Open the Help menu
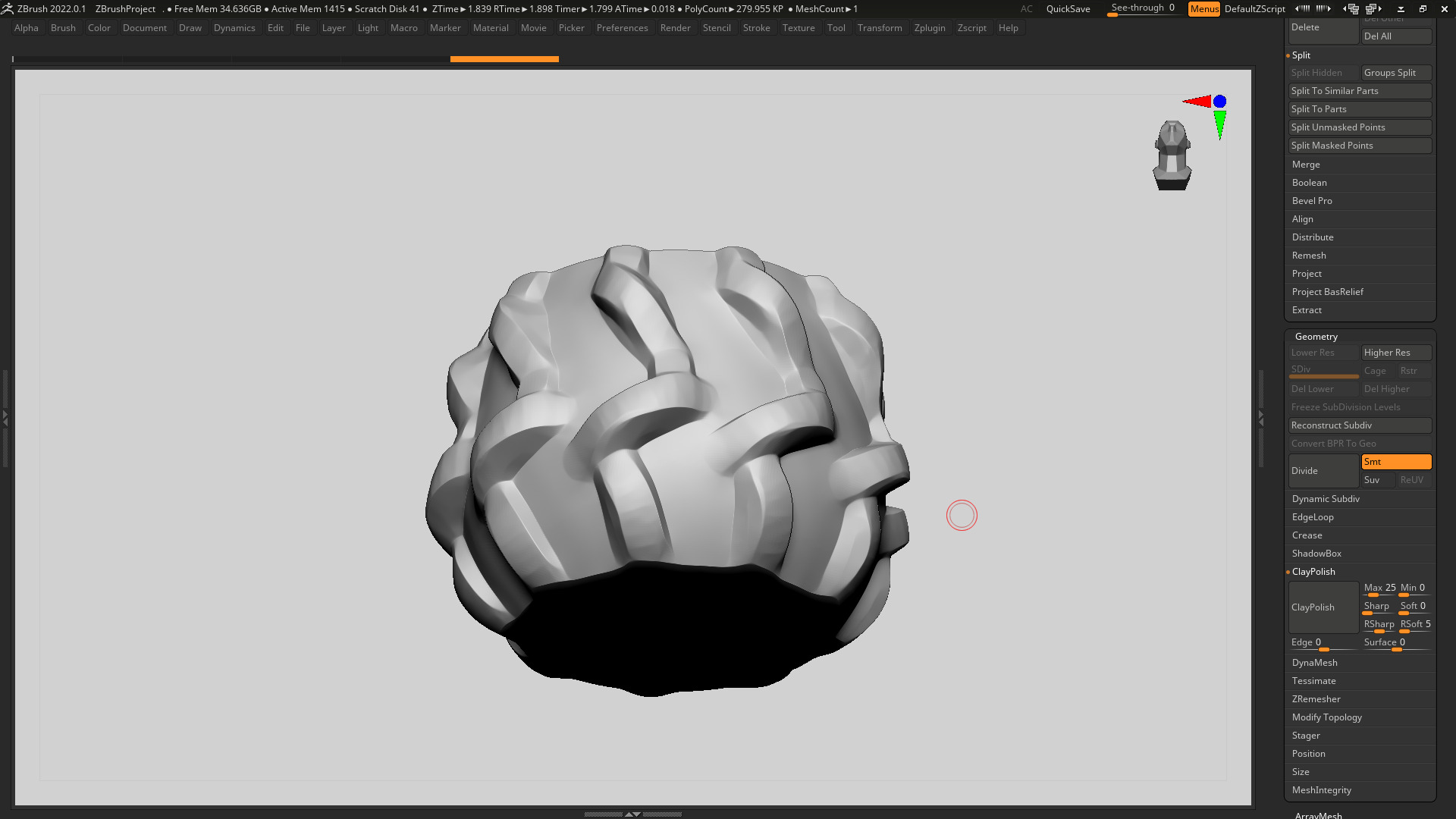 pos(1008,28)
